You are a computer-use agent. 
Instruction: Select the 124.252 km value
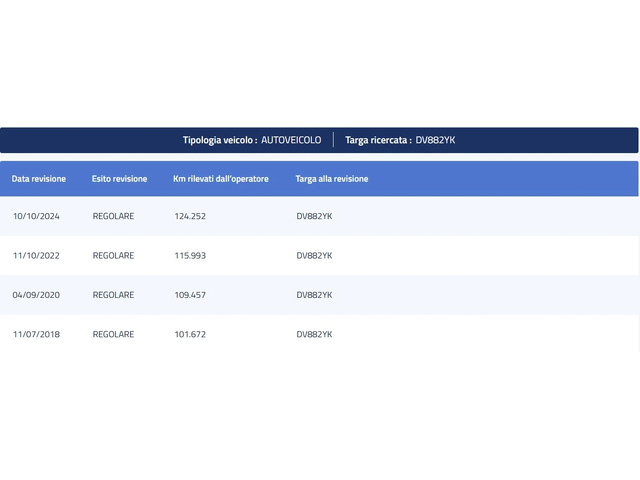point(190,216)
